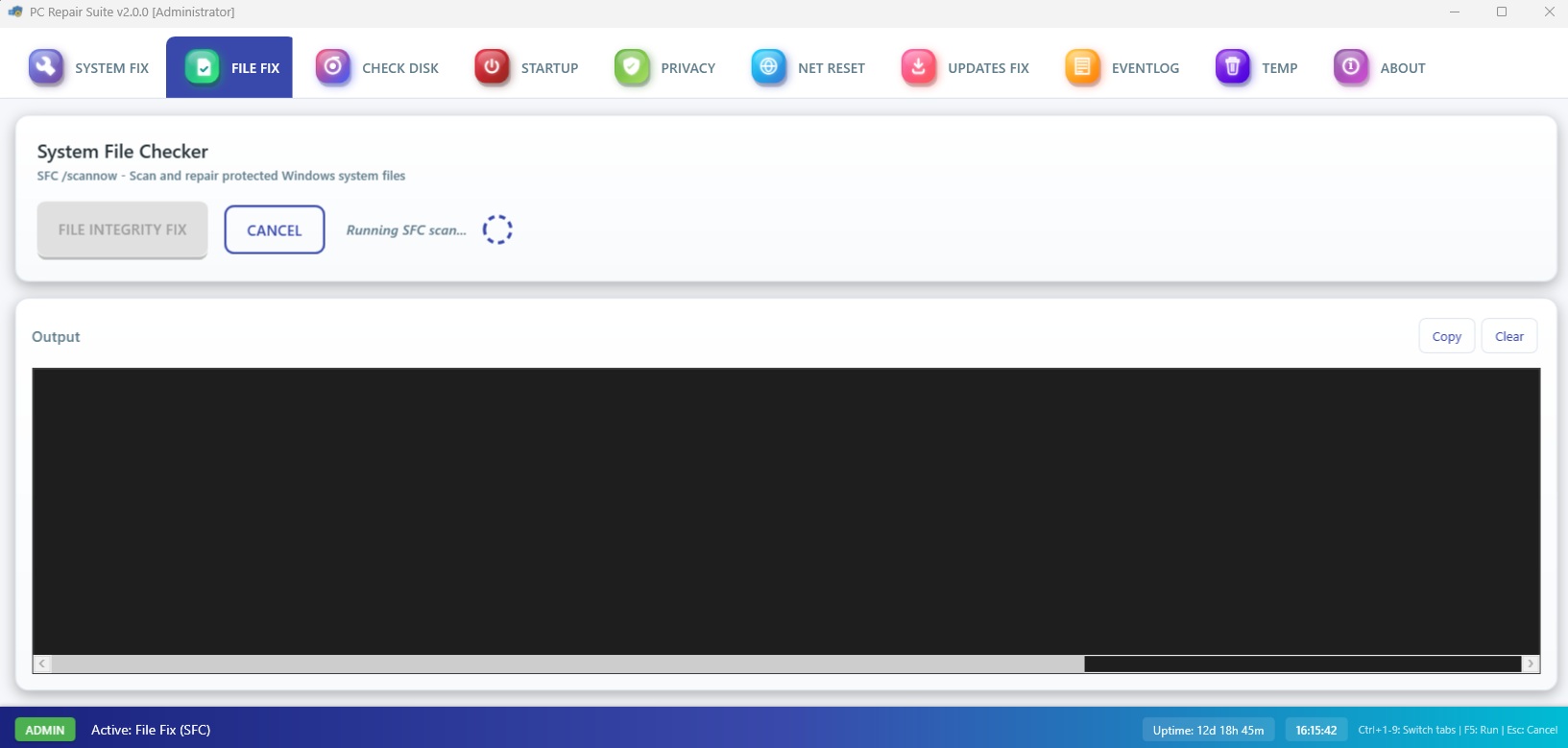Click the 16:15:42 clock in status bar
The width and height of the screenshot is (1568, 748).
click(x=1315, y=730)
